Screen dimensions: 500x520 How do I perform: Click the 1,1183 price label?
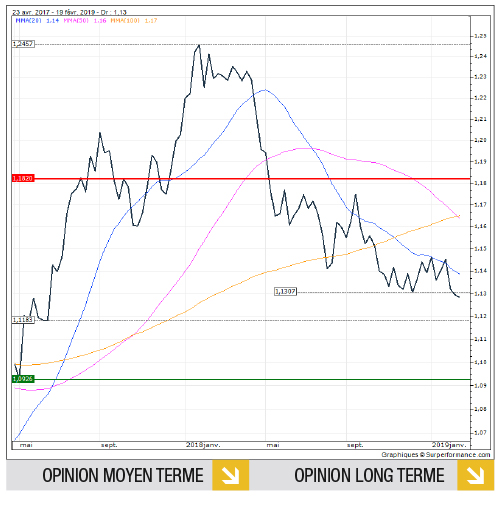pyautogui.click(x=23, y=320)
